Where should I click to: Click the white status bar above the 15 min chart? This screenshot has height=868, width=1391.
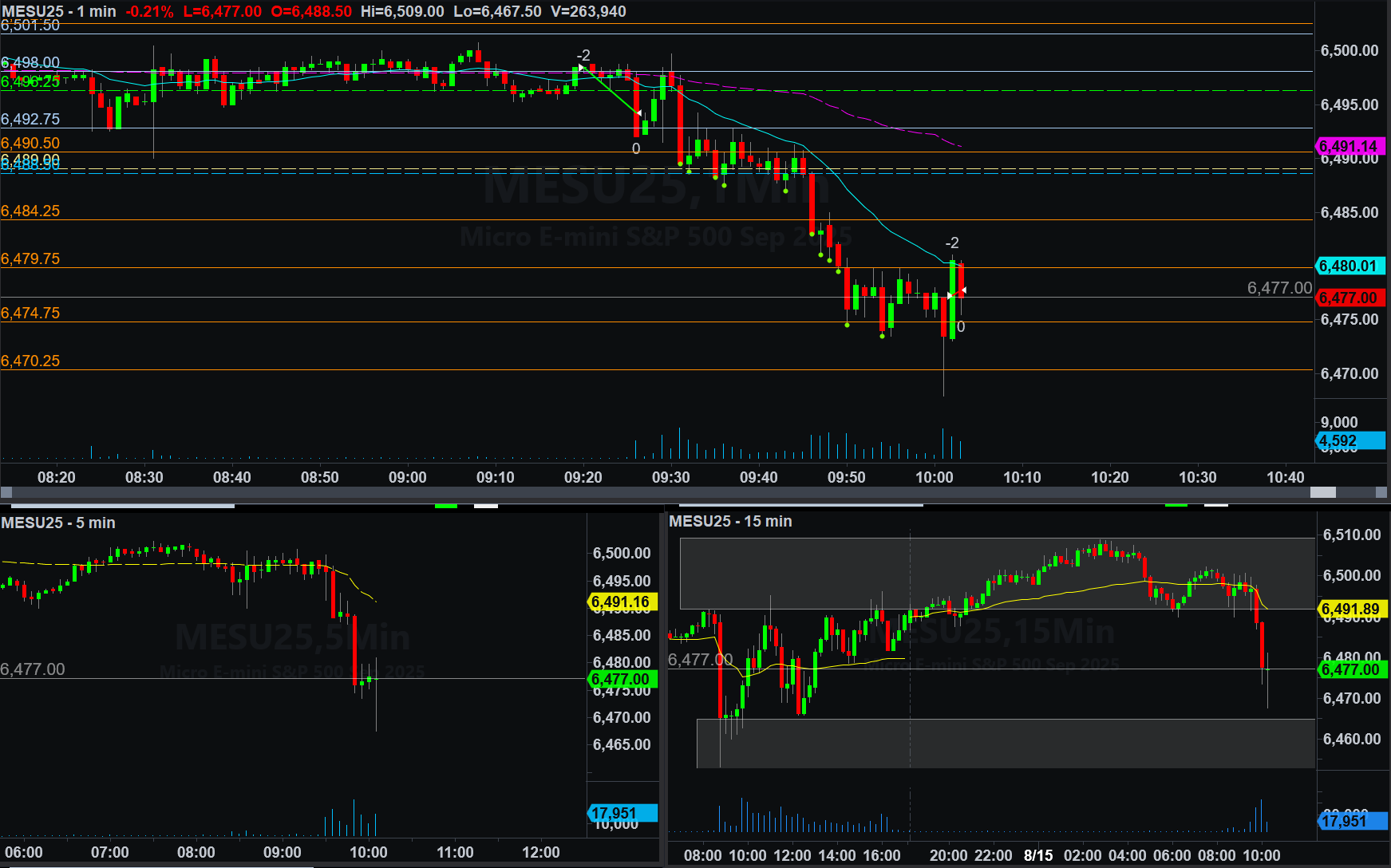click(1215, 504)
